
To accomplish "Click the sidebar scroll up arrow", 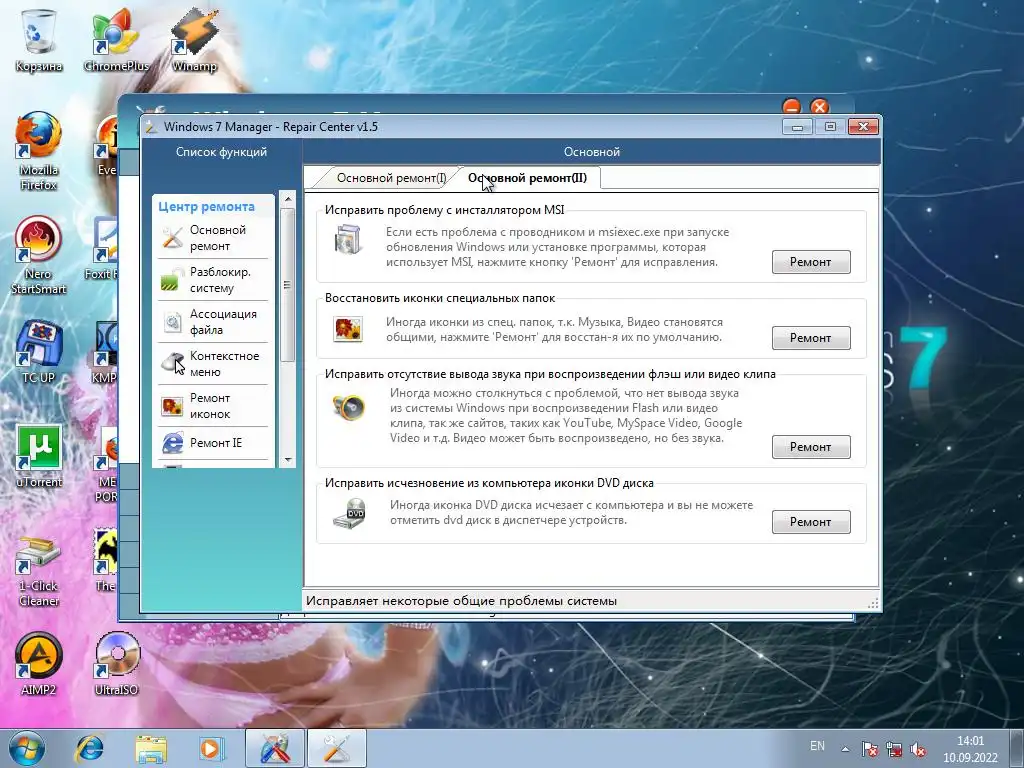I will pyautogui.click(x=287, y=199).
